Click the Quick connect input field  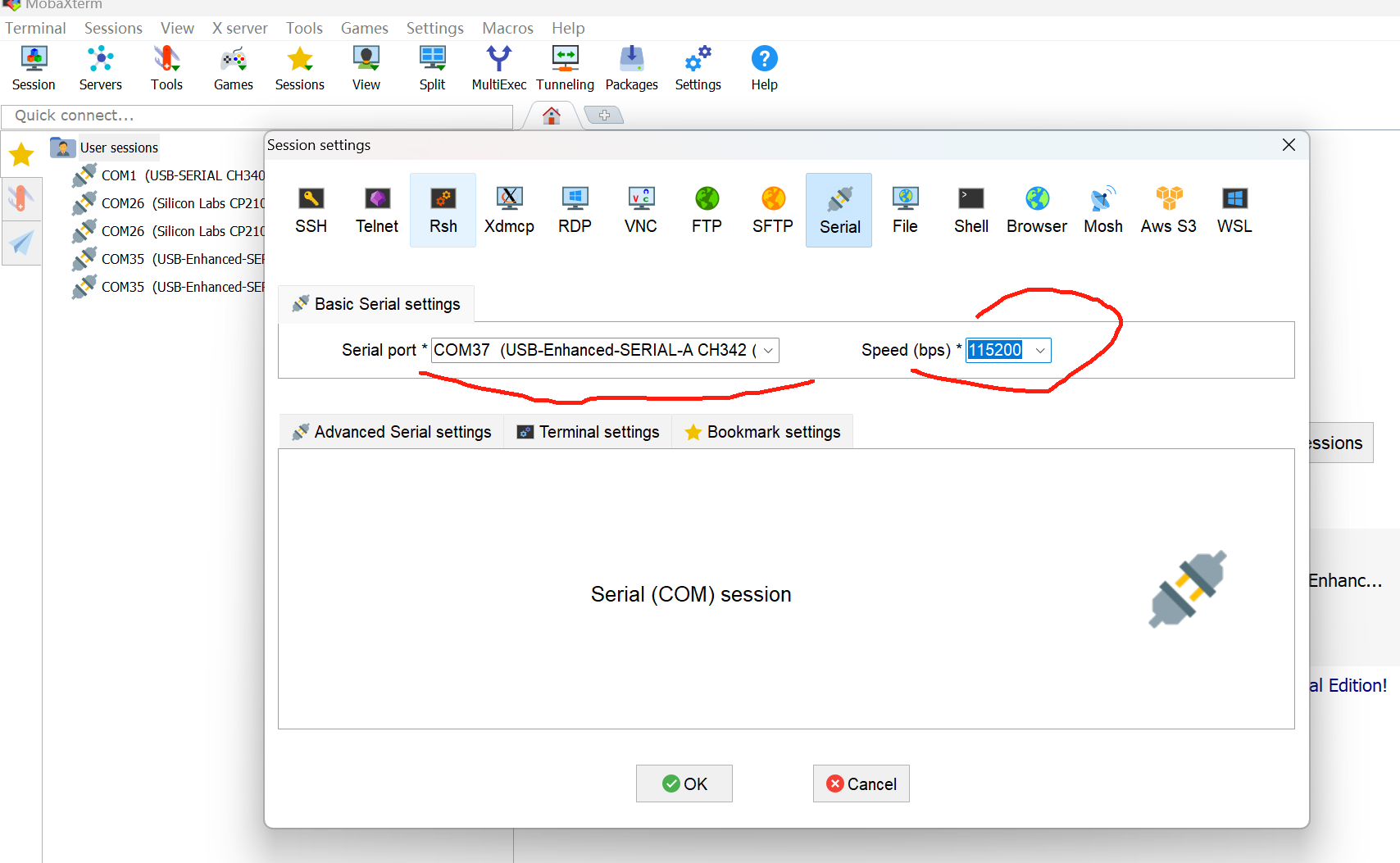tap(257, 116)
